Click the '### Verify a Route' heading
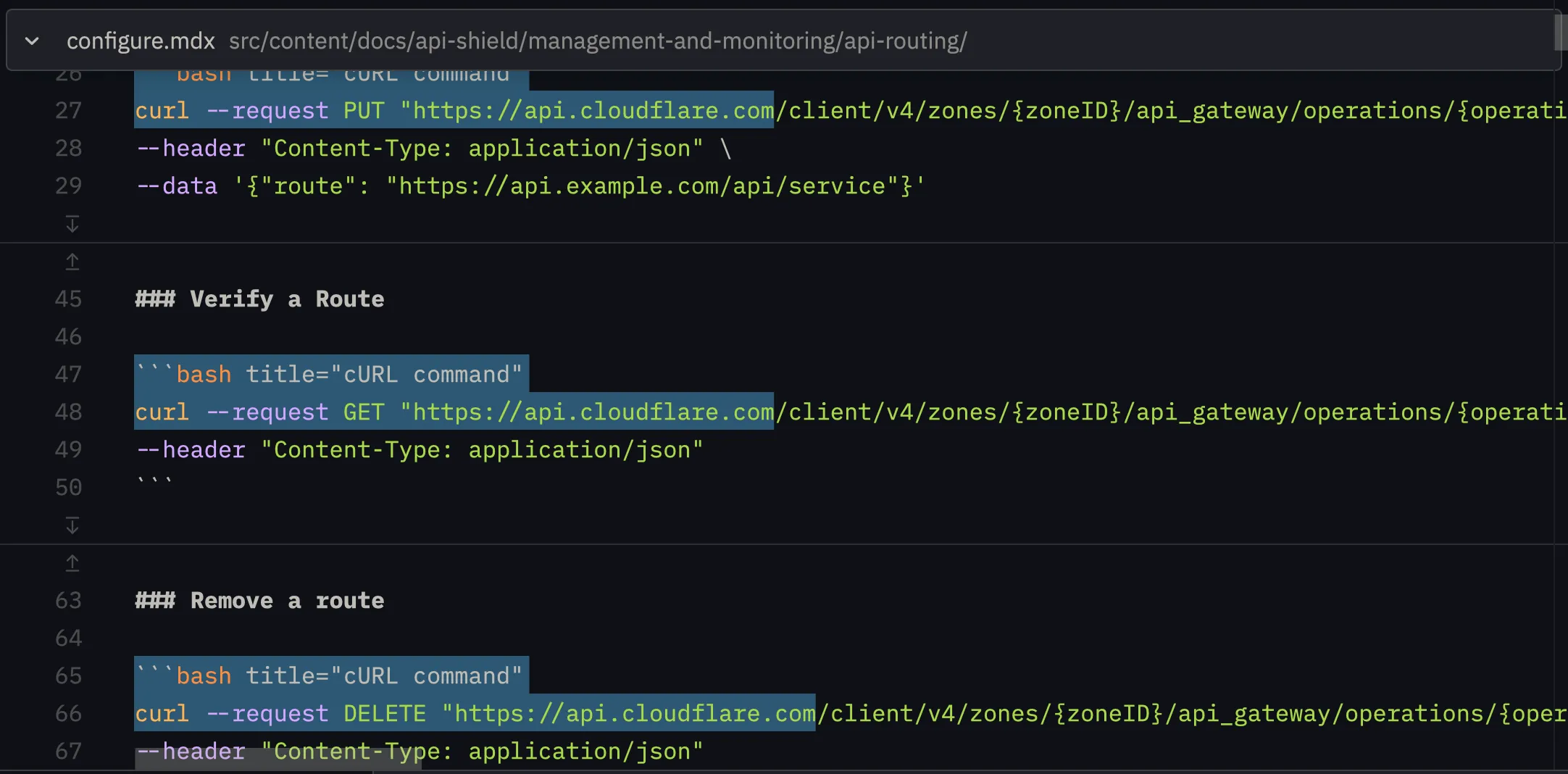 (259, 299)
